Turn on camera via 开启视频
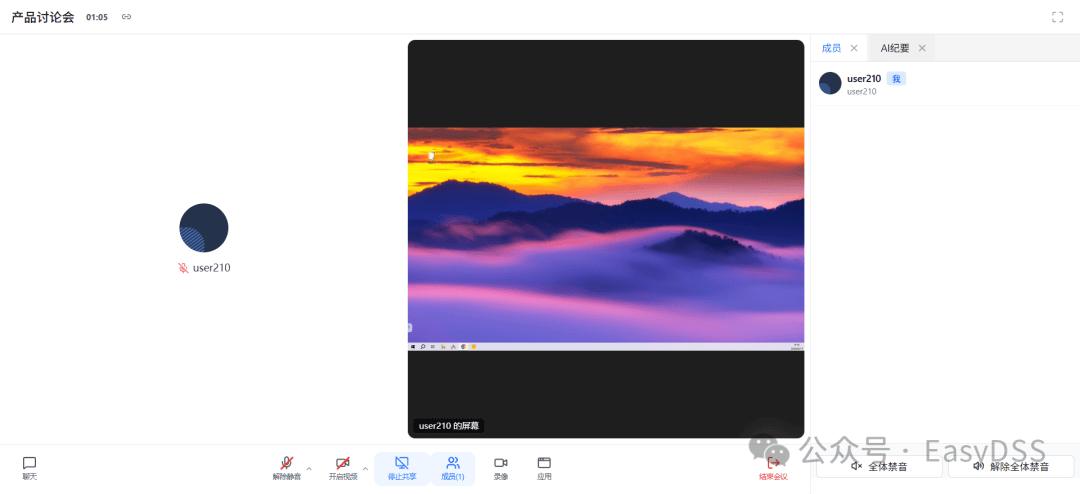The height and width of the screenshot is (494, 1080). [343, 469]
